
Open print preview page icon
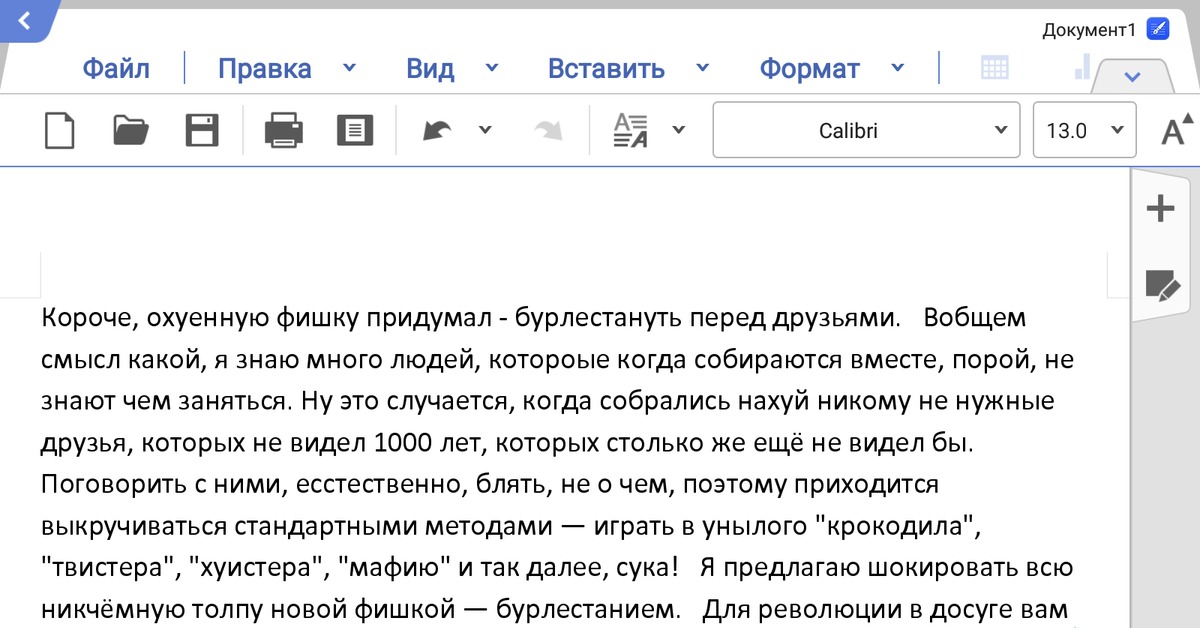tap(355, 130)
